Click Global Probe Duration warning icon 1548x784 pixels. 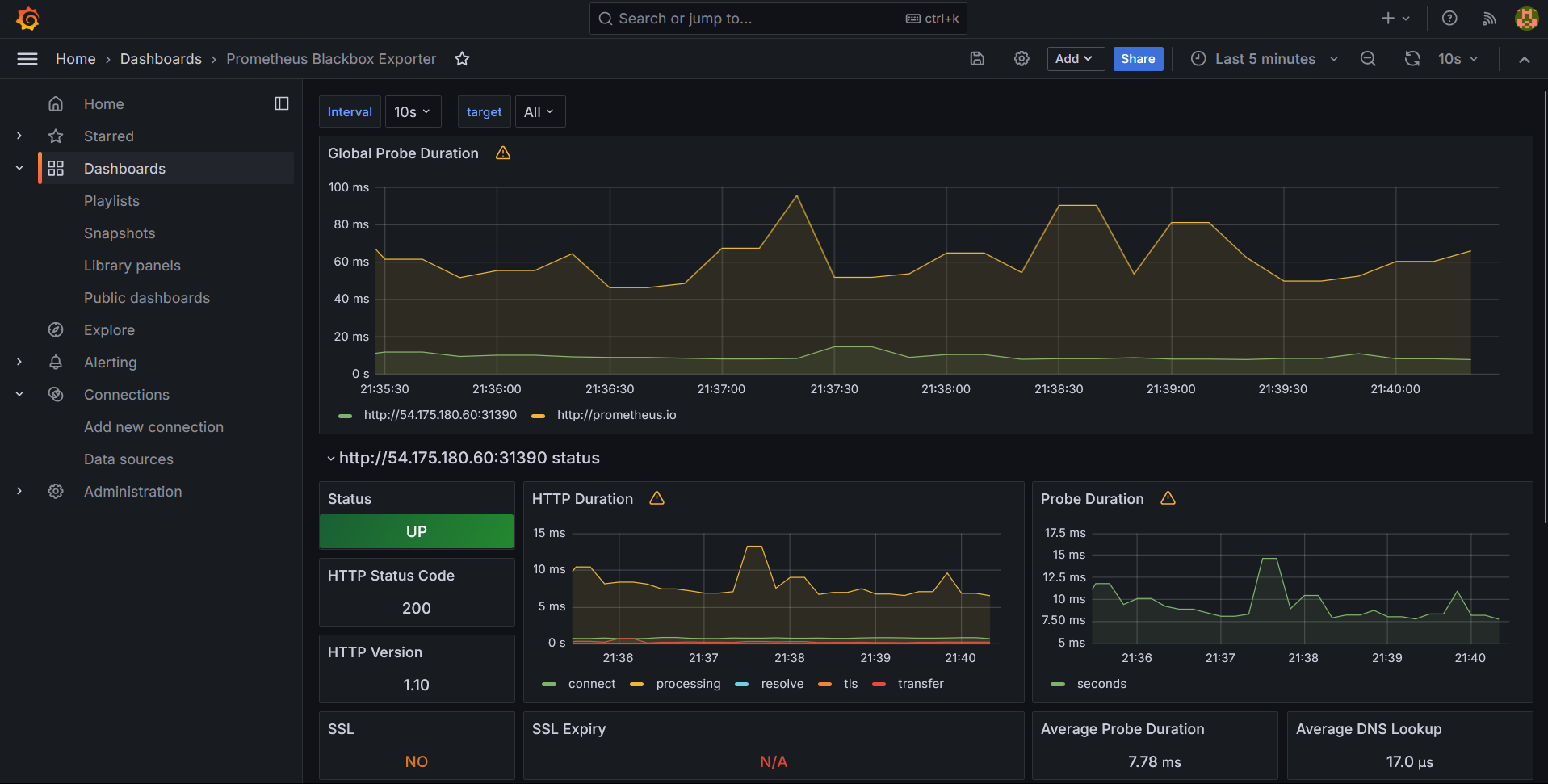tap(503, 153)
